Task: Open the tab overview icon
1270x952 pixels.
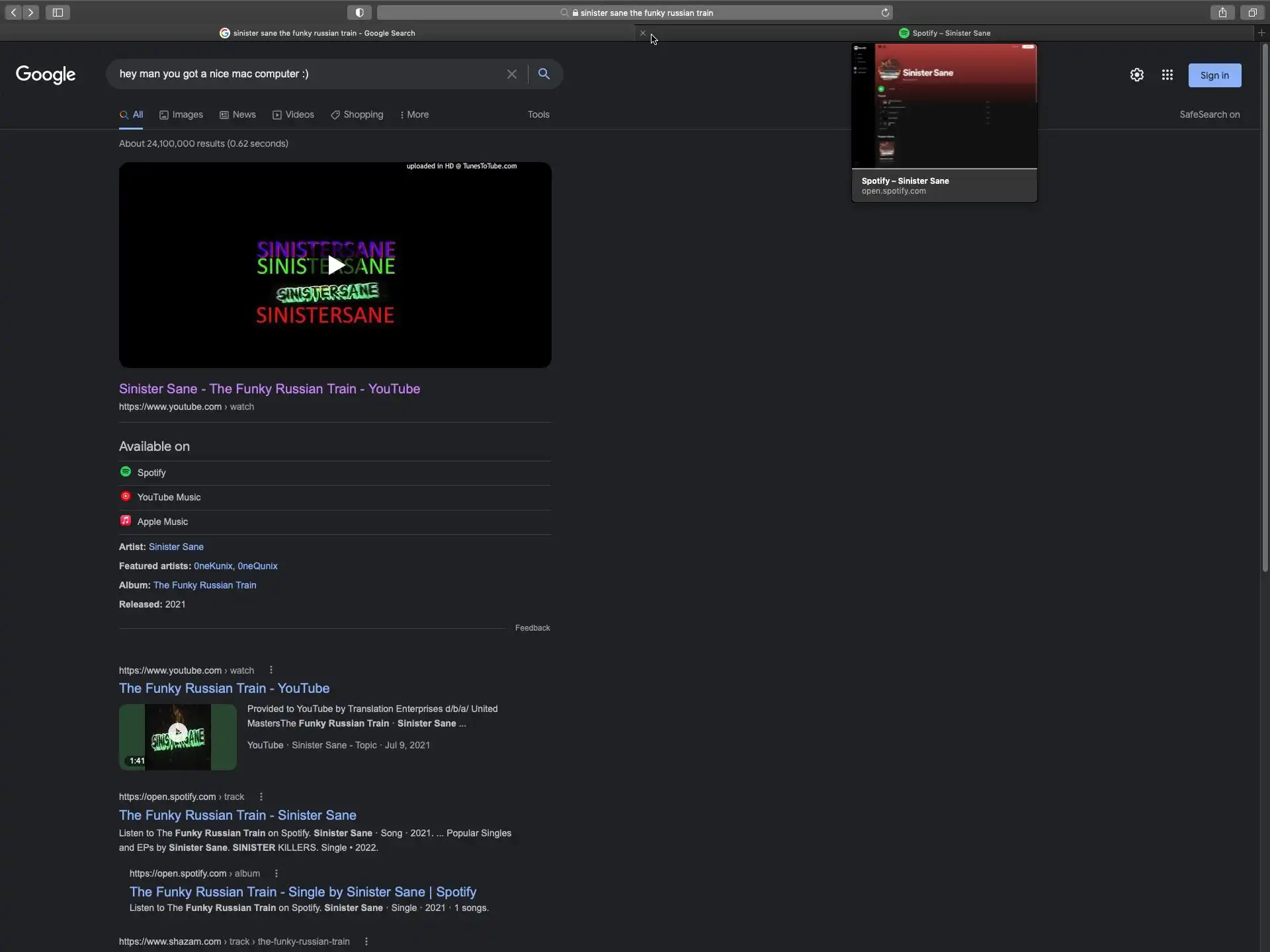Action: 1252,13
